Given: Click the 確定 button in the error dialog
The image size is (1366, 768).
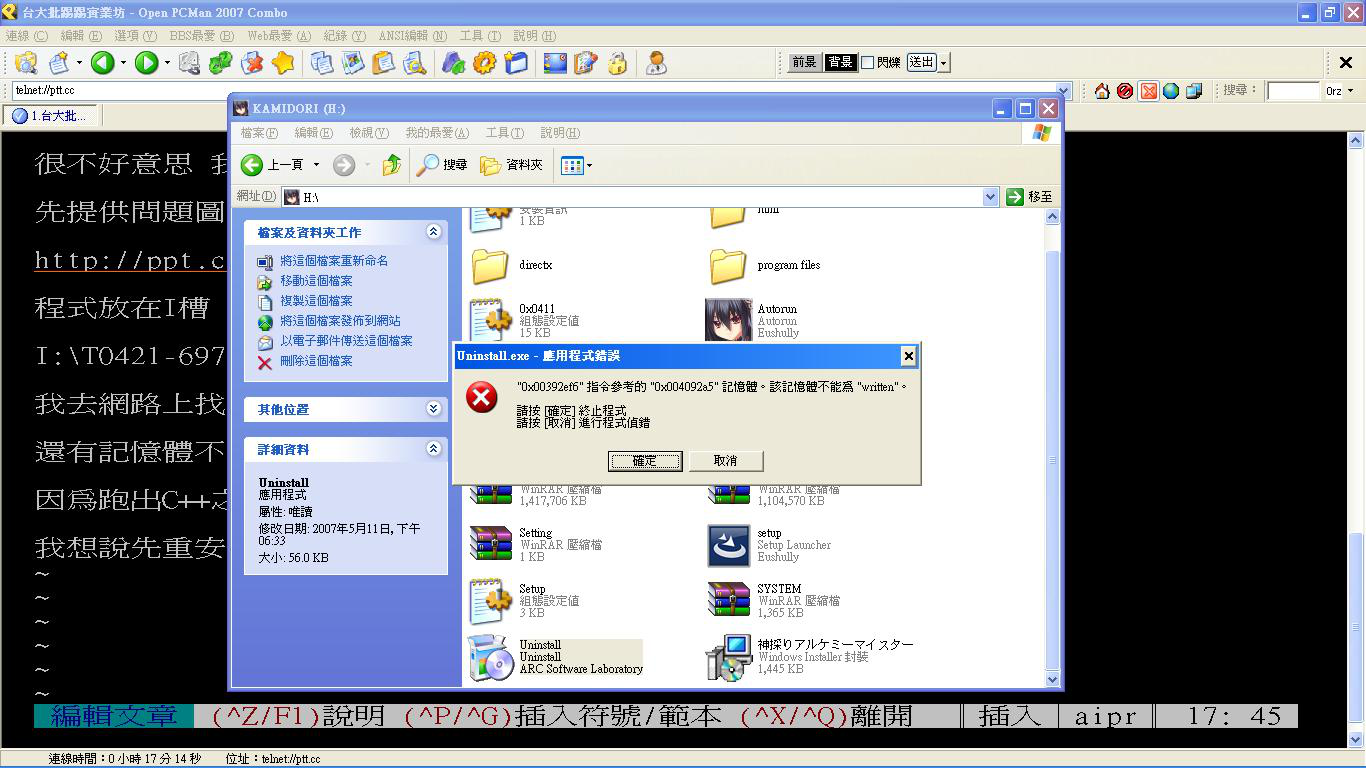Looking at the screenshot, I should 645,461.
